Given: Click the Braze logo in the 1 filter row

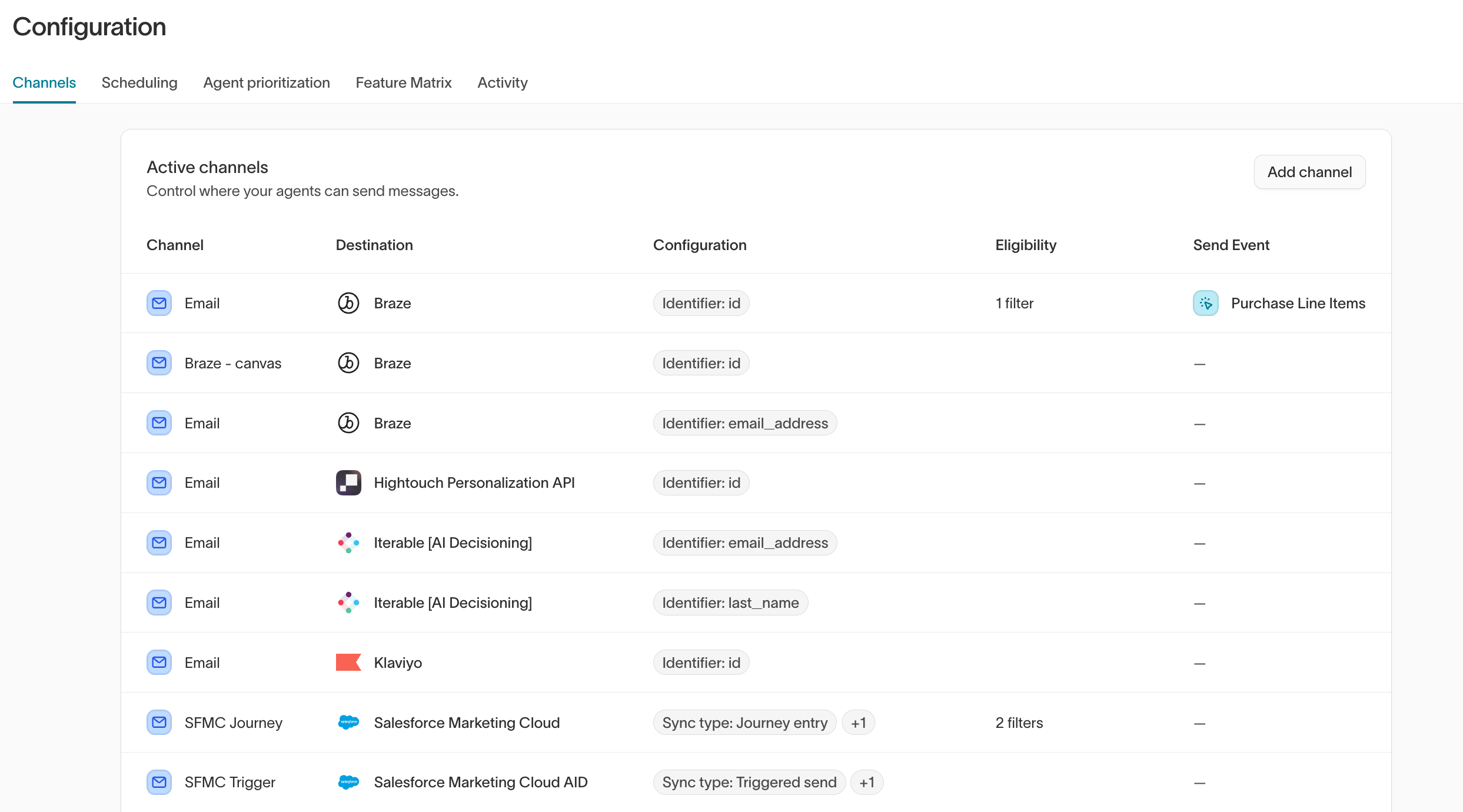Looking at the screenshot, I should 348,303.
